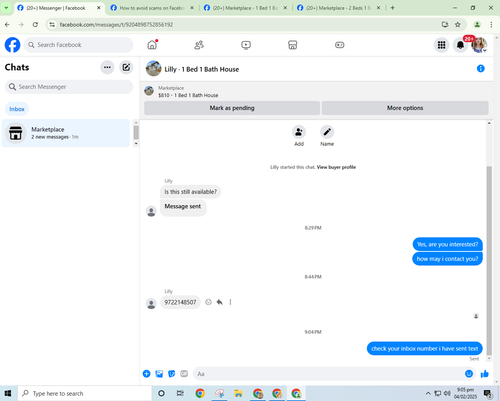Open the Facebook home logo

point(12,45)
